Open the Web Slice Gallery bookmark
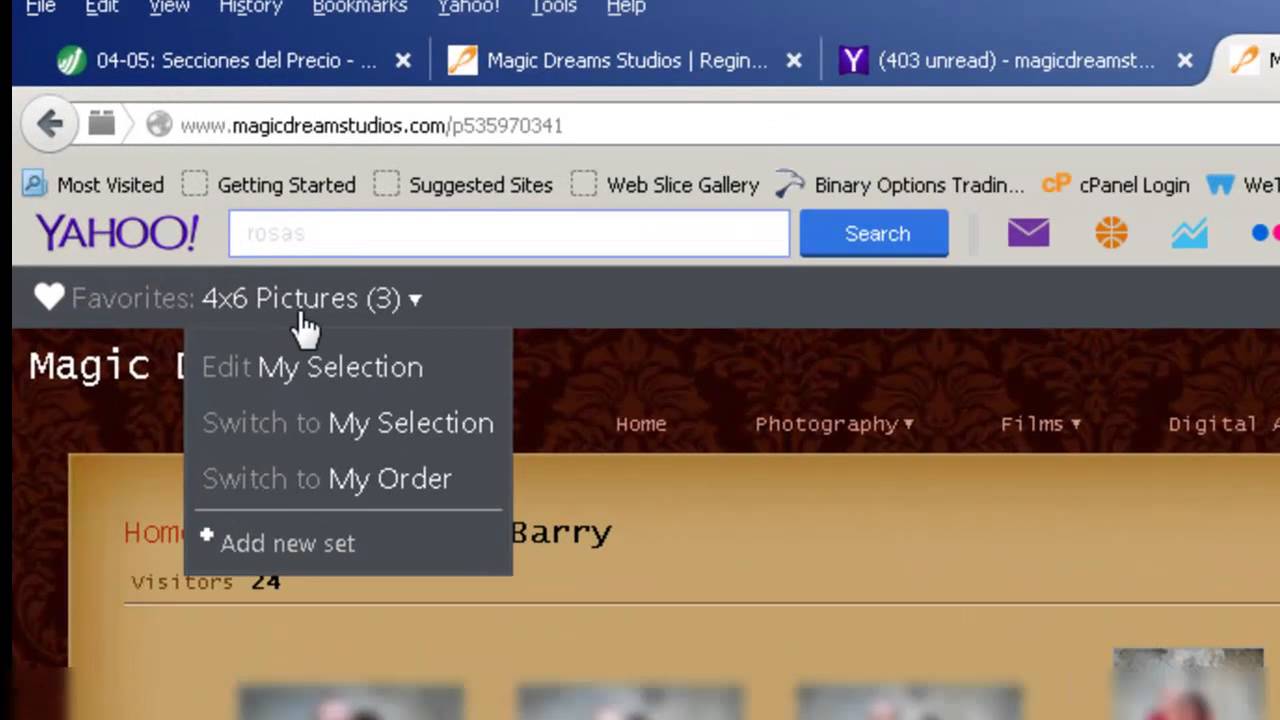The height and width of the screenshot is (720, 1280). (x=665, y=185)
